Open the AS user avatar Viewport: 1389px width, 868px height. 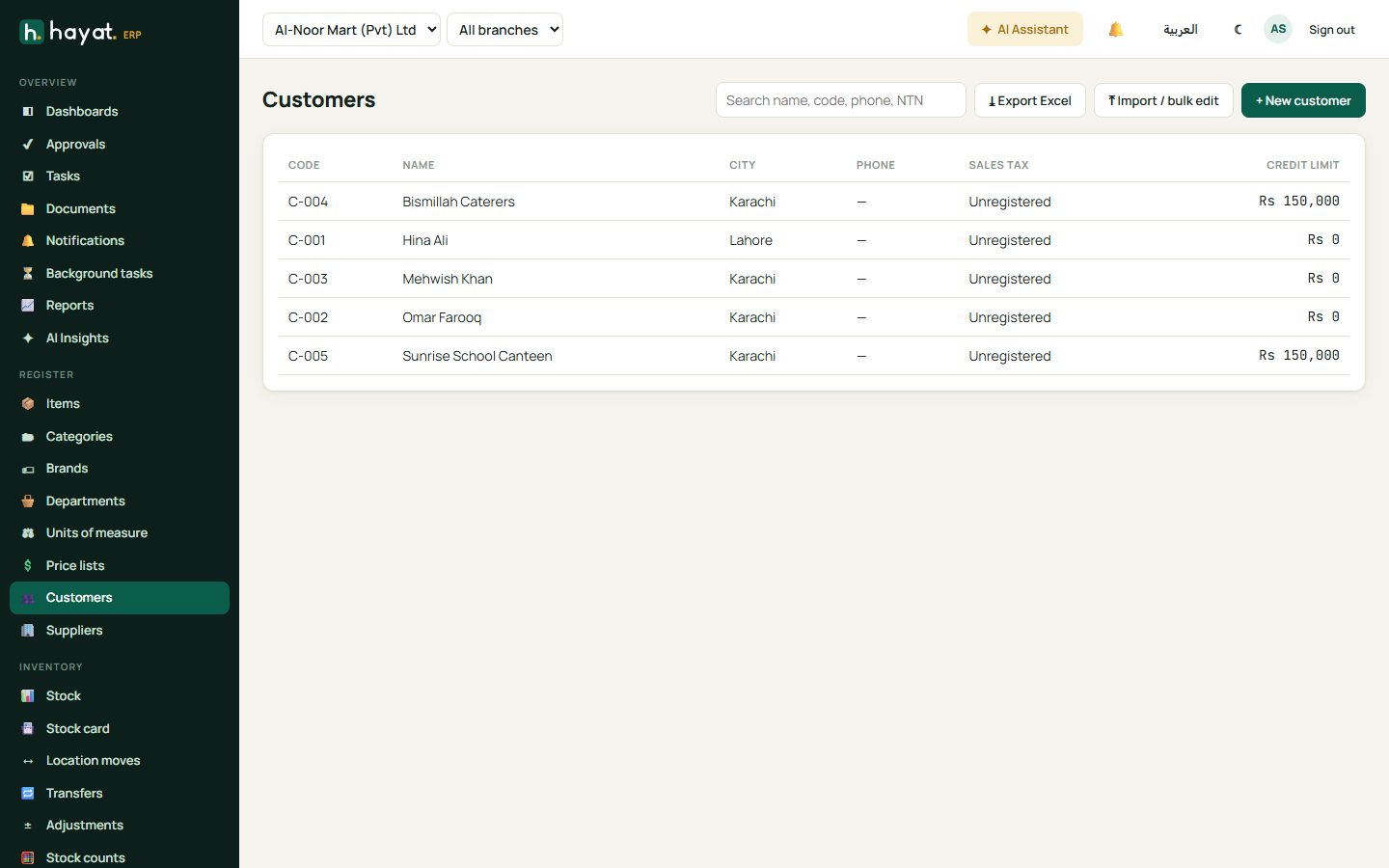coord(1278,29)
